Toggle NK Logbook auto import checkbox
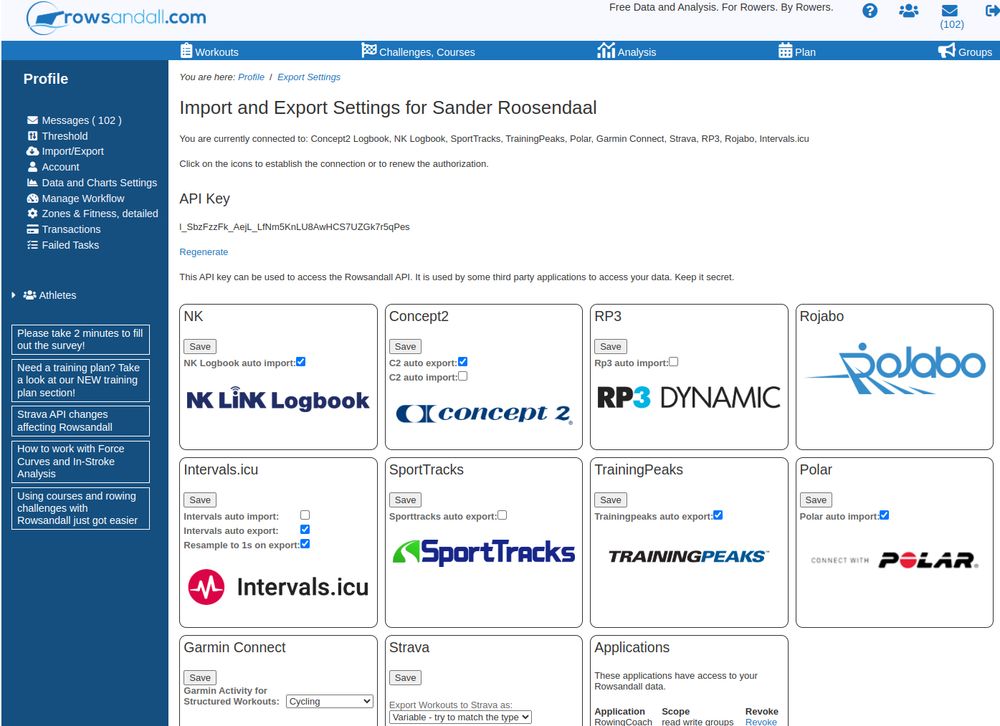1000x726 pixels. [301, 362]
